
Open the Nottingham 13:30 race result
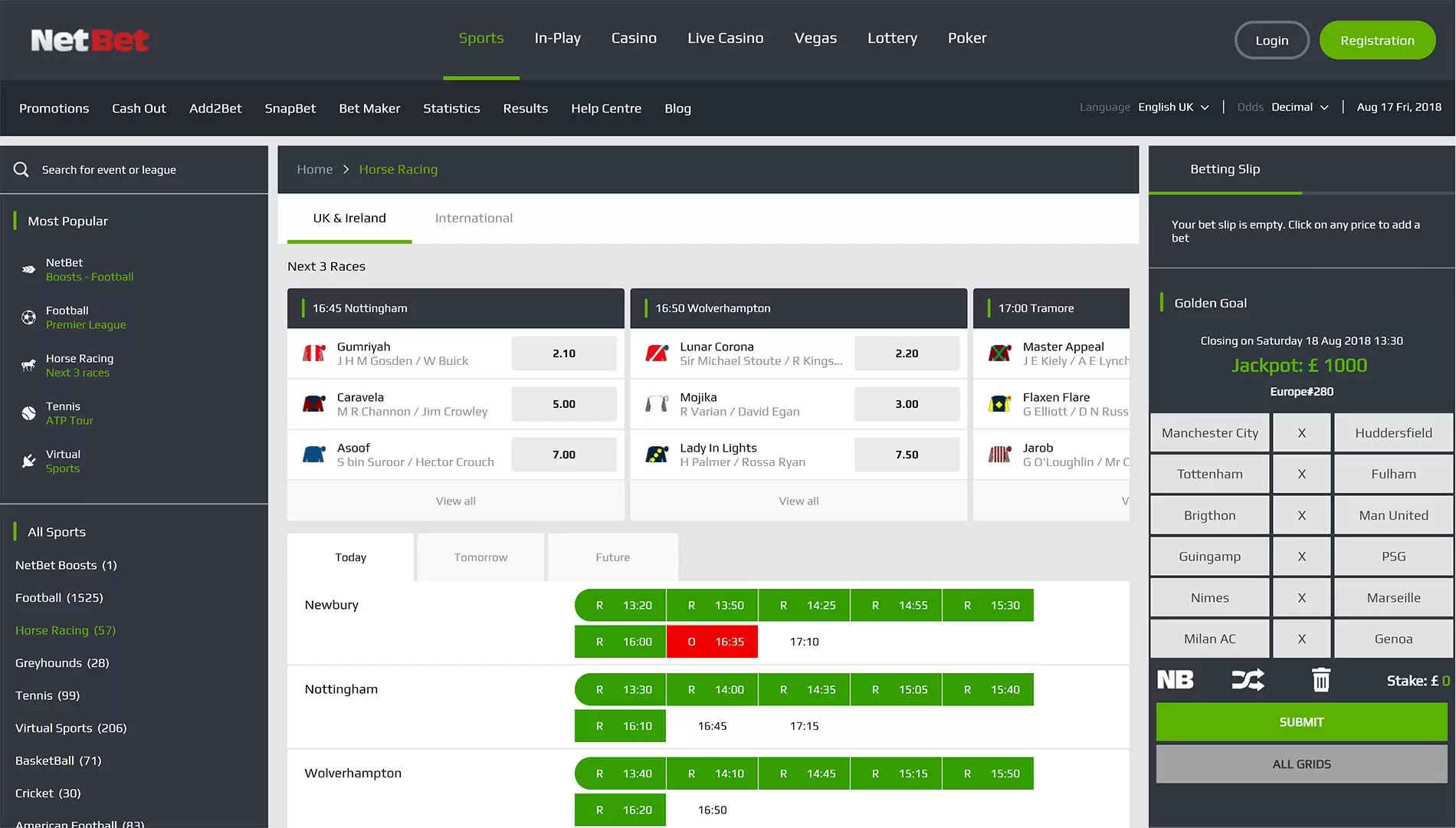[620, 690]
